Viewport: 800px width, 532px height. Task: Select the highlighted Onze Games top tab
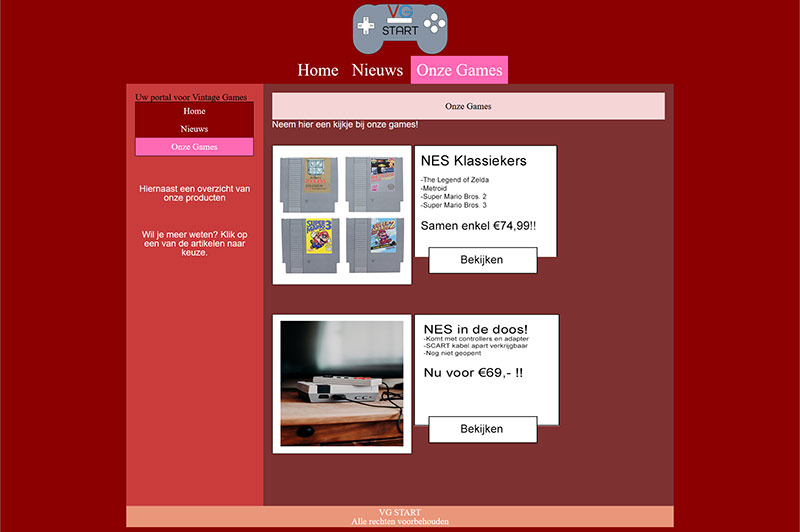pos(459,70)
